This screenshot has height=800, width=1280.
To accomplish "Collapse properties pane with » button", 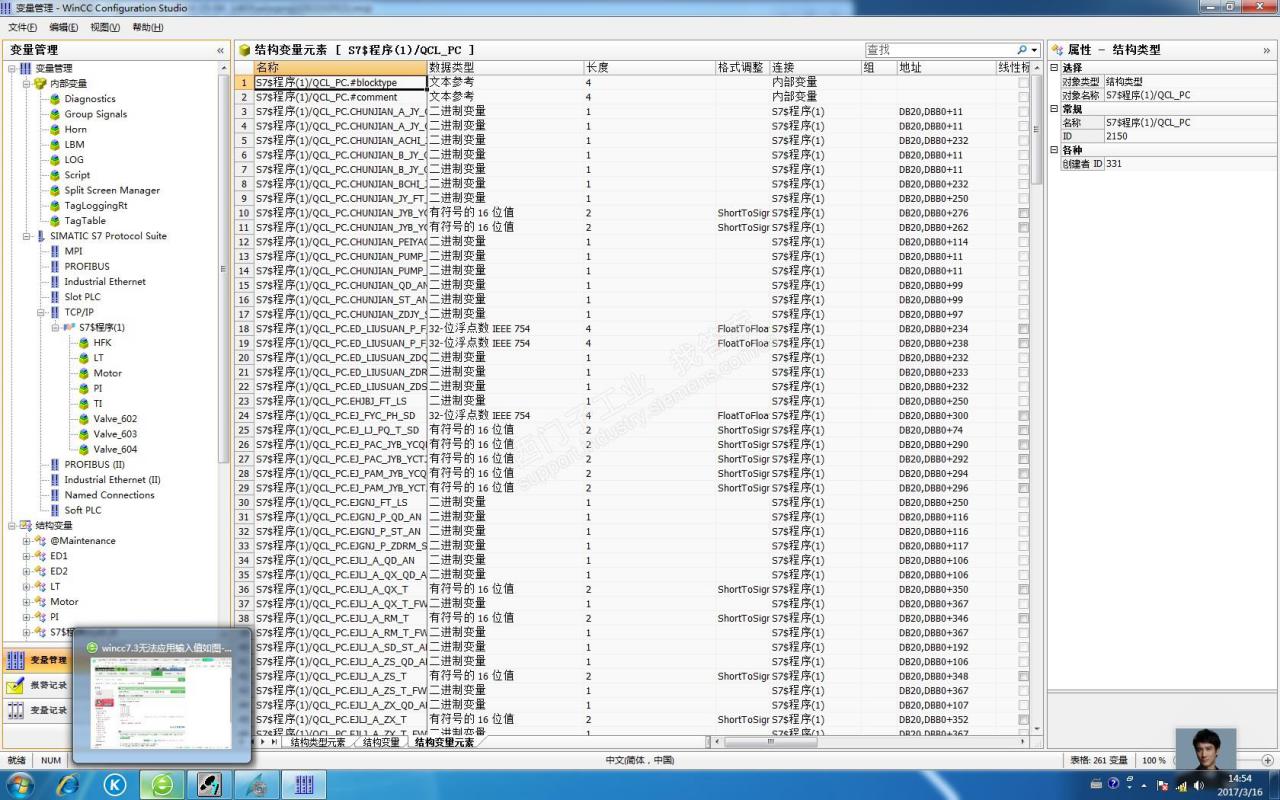I will 1267,50.
